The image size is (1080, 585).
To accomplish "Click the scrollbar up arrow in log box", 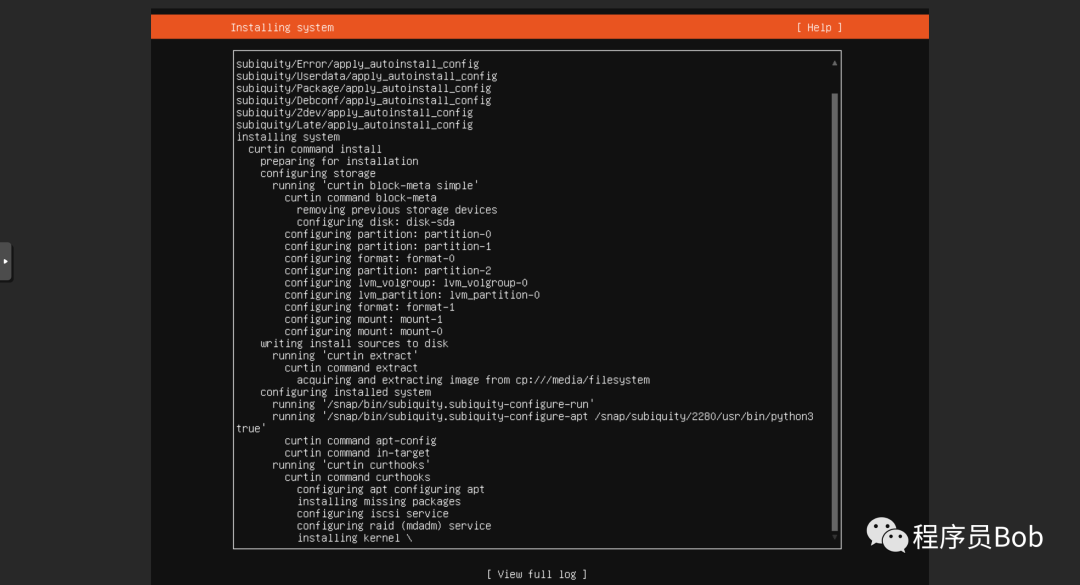I will pos(834,63).
